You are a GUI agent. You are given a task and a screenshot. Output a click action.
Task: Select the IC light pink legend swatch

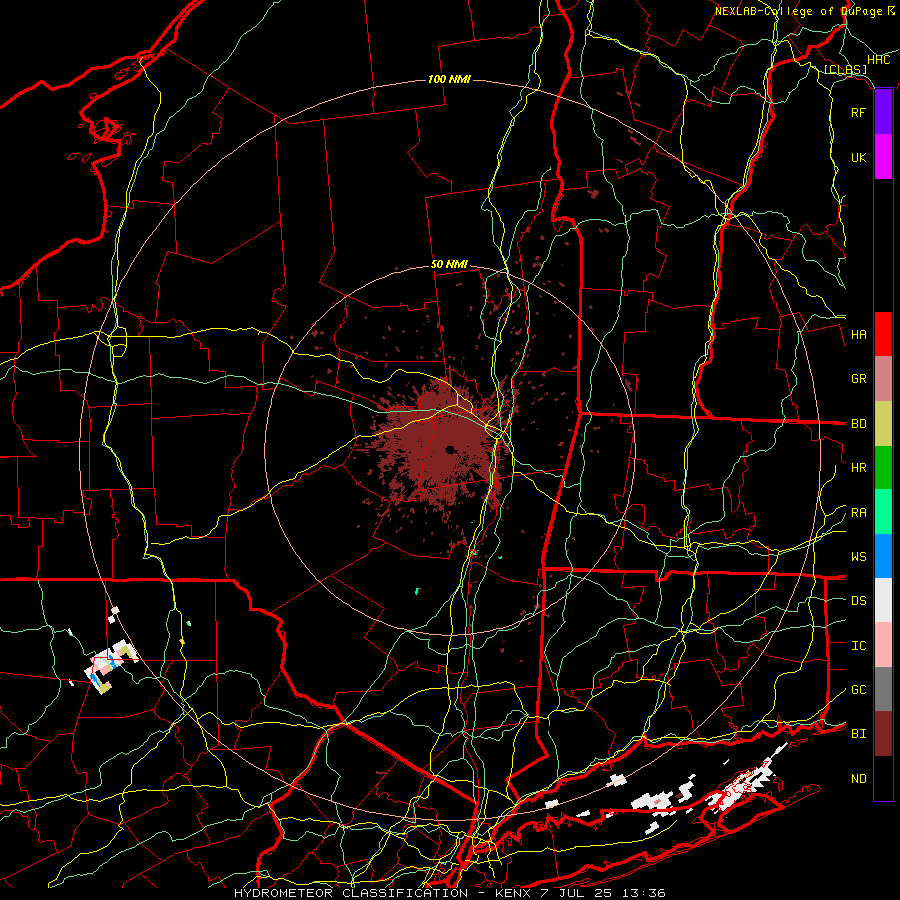[883, 645]
